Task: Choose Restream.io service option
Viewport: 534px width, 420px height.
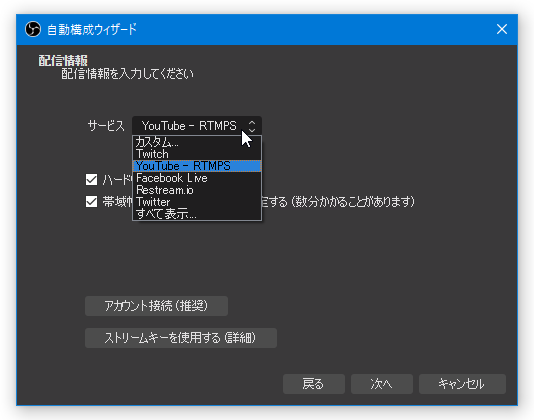Action: [197, 190]
